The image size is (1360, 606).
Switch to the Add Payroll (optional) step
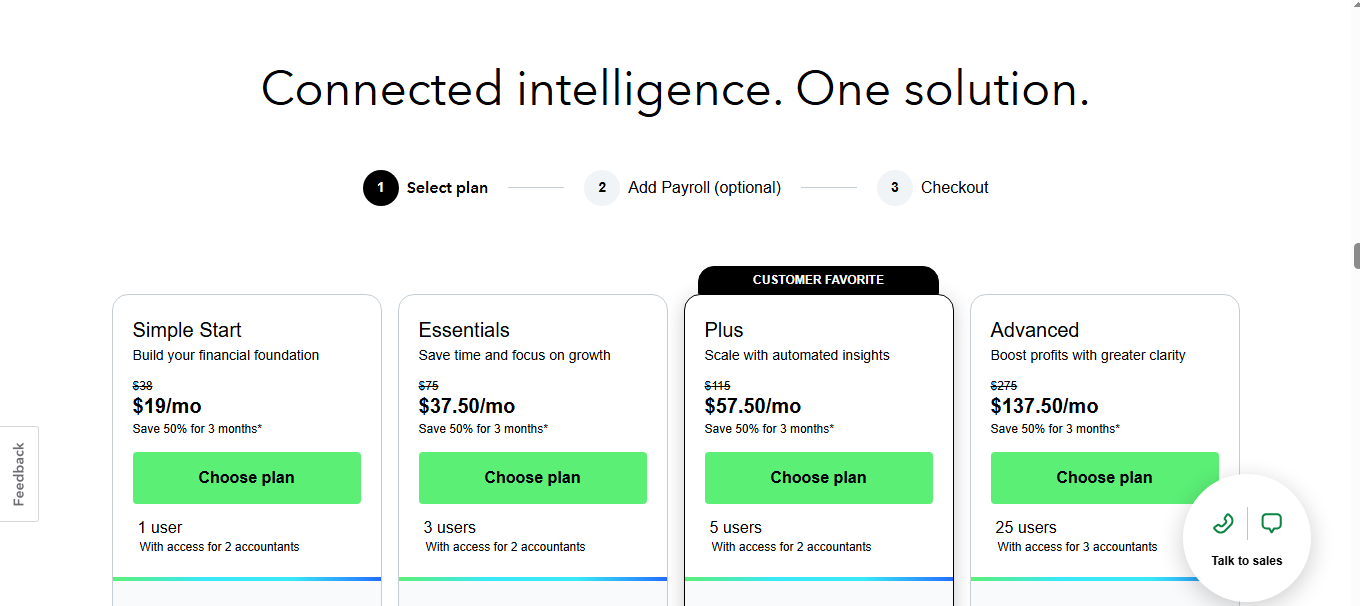tap(704, 187)
